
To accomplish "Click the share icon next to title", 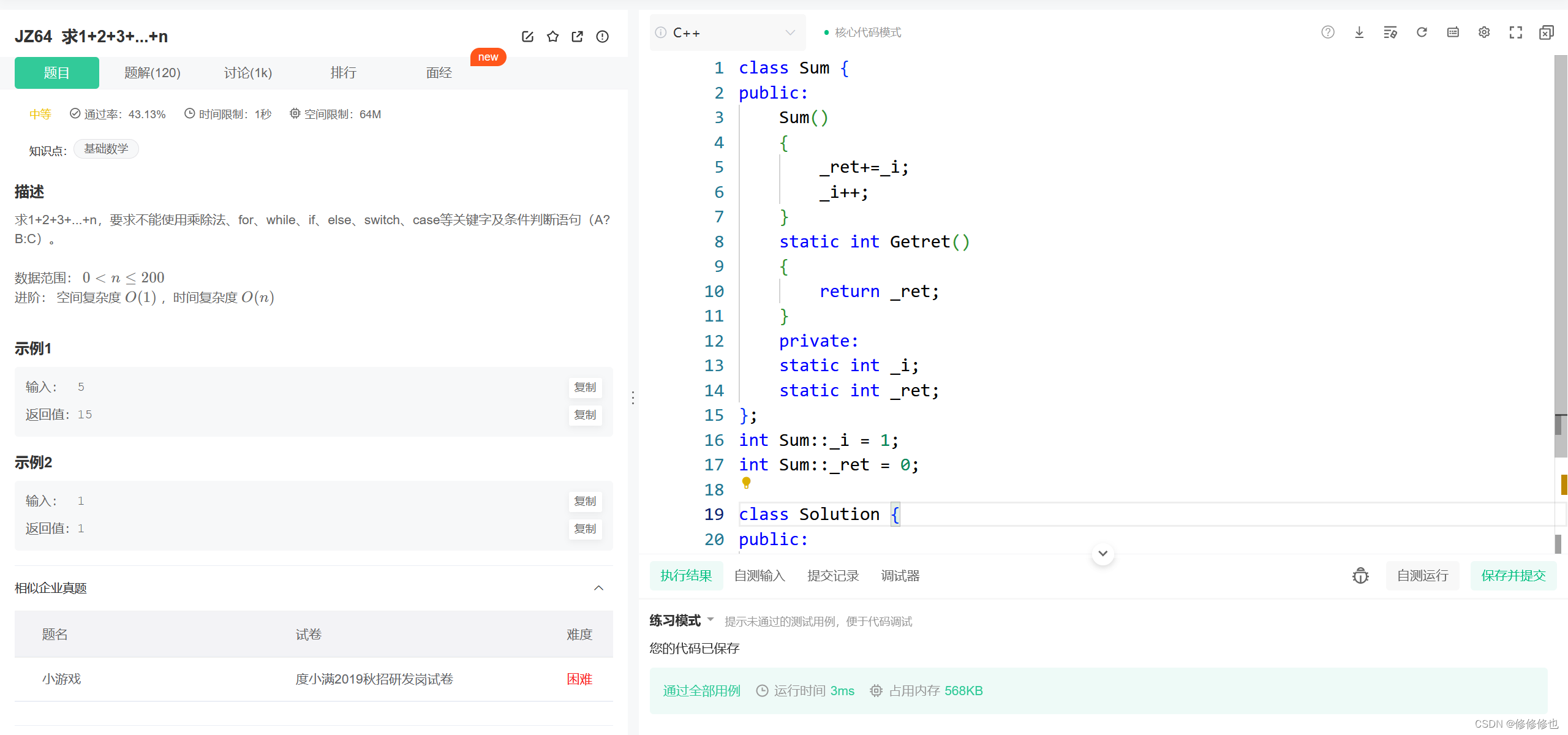I will coord(577,37).
